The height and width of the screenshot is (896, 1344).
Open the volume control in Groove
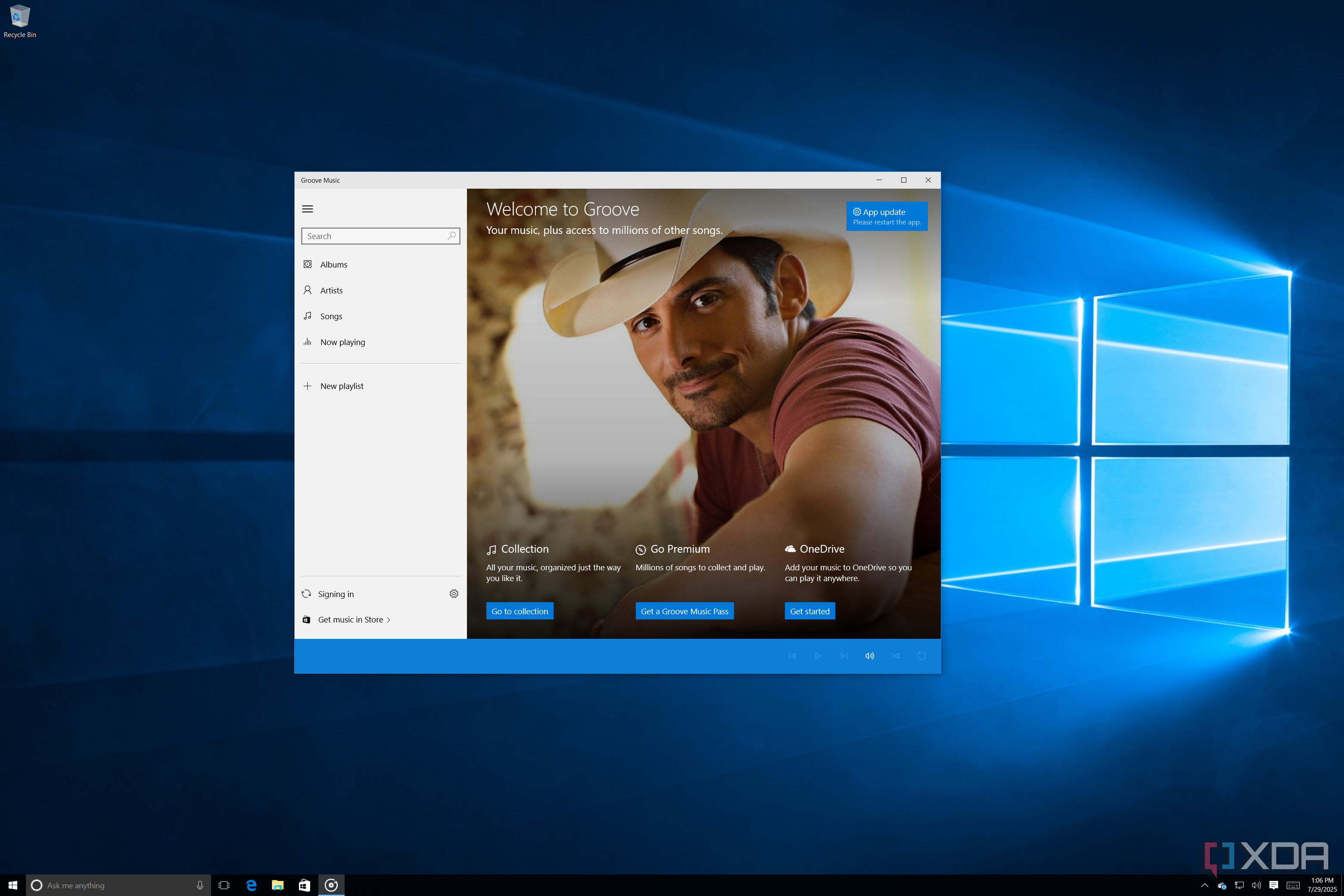coord(870,656)
